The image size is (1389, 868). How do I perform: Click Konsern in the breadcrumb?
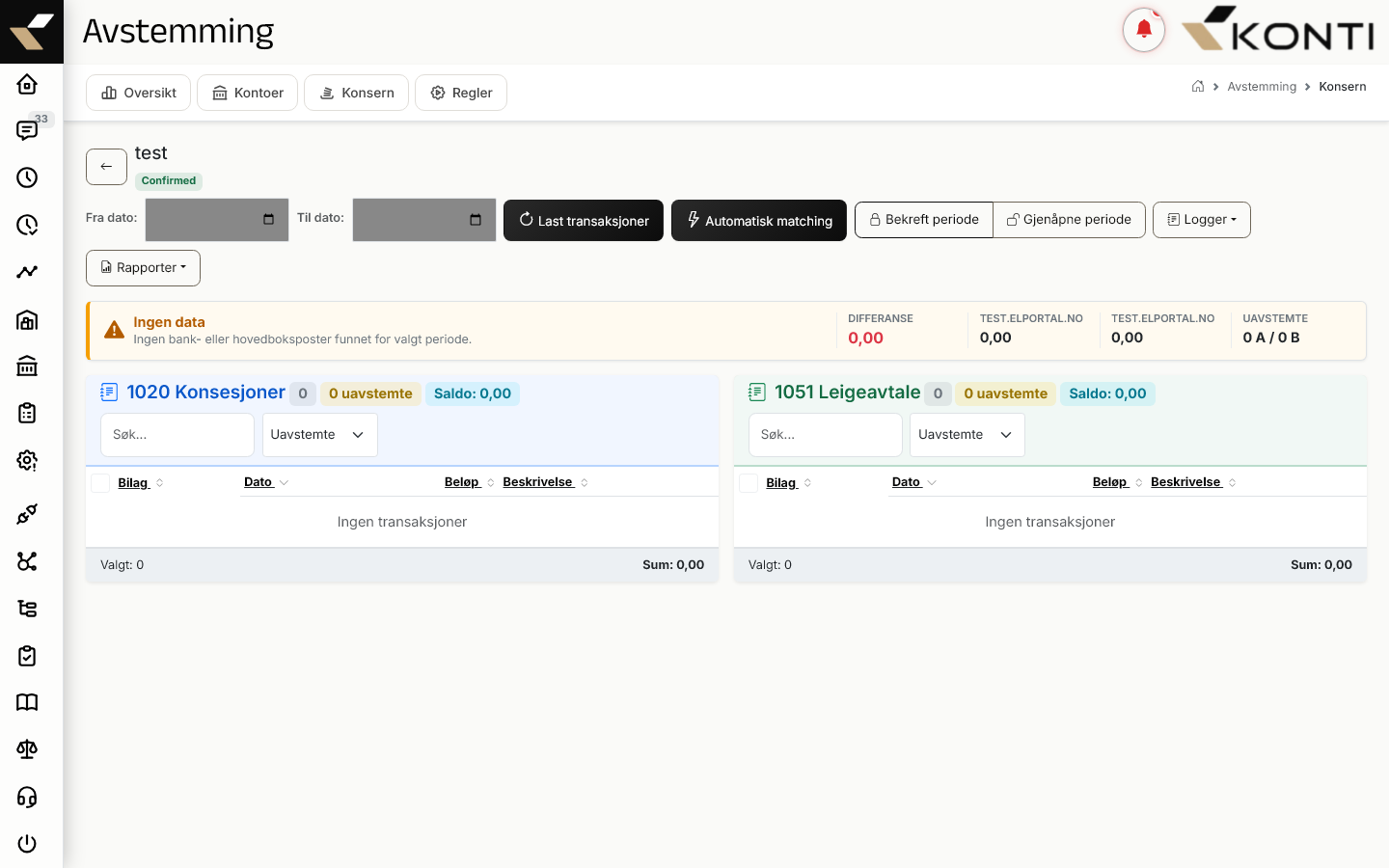pos(1343,87)
